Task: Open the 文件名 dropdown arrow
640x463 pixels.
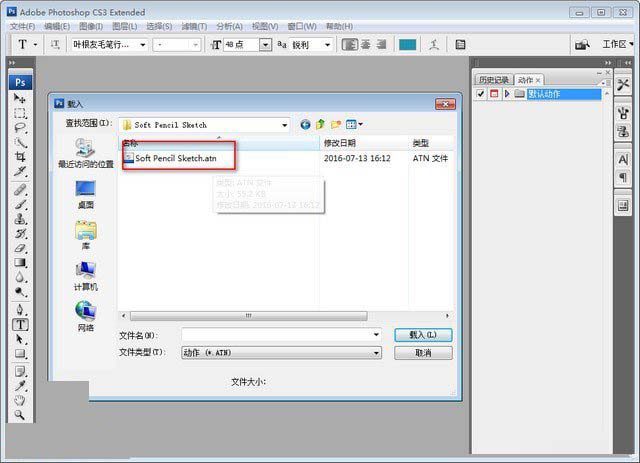Action: [376, 335]
